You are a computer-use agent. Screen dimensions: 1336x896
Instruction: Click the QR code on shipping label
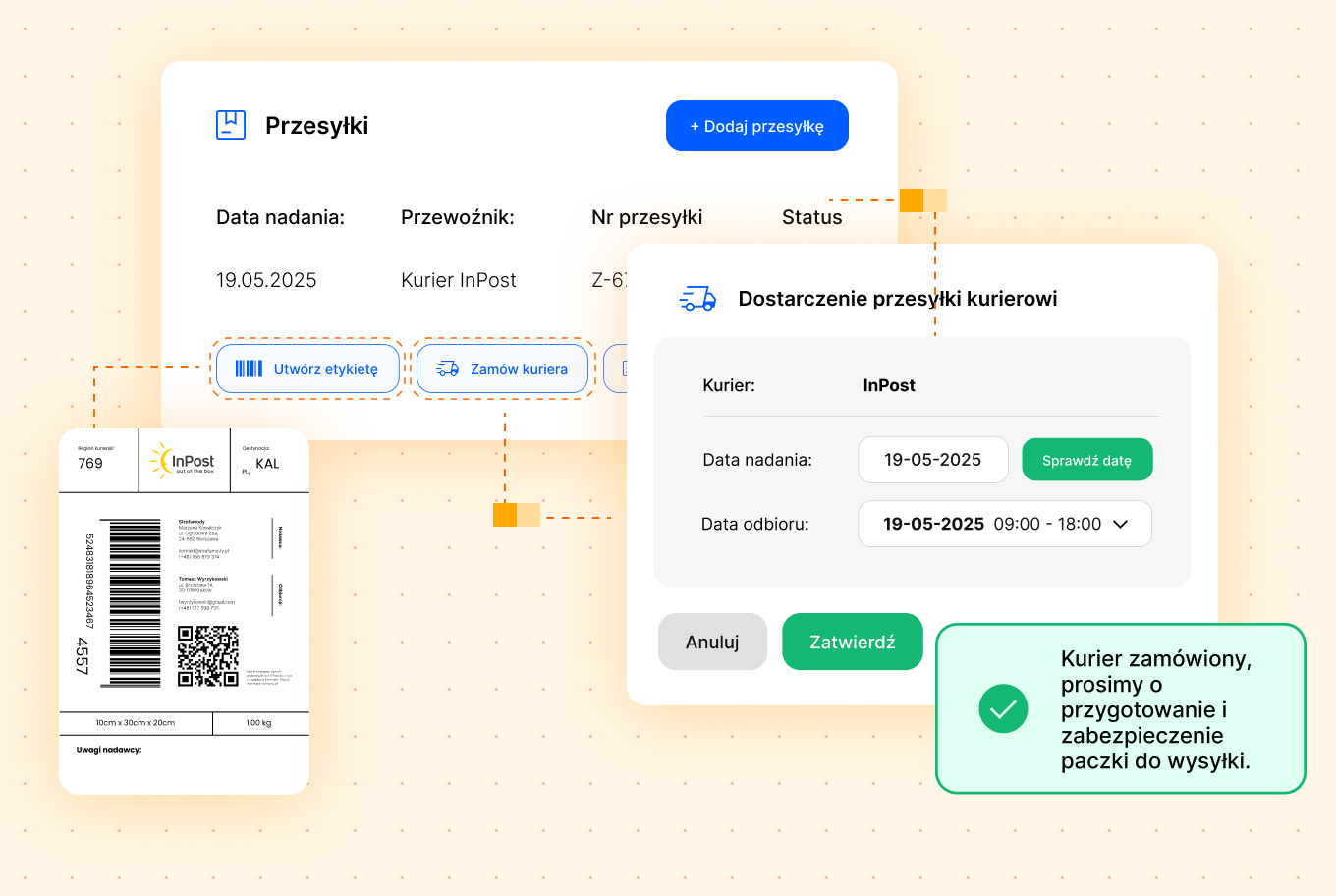(x=208, y=655)
